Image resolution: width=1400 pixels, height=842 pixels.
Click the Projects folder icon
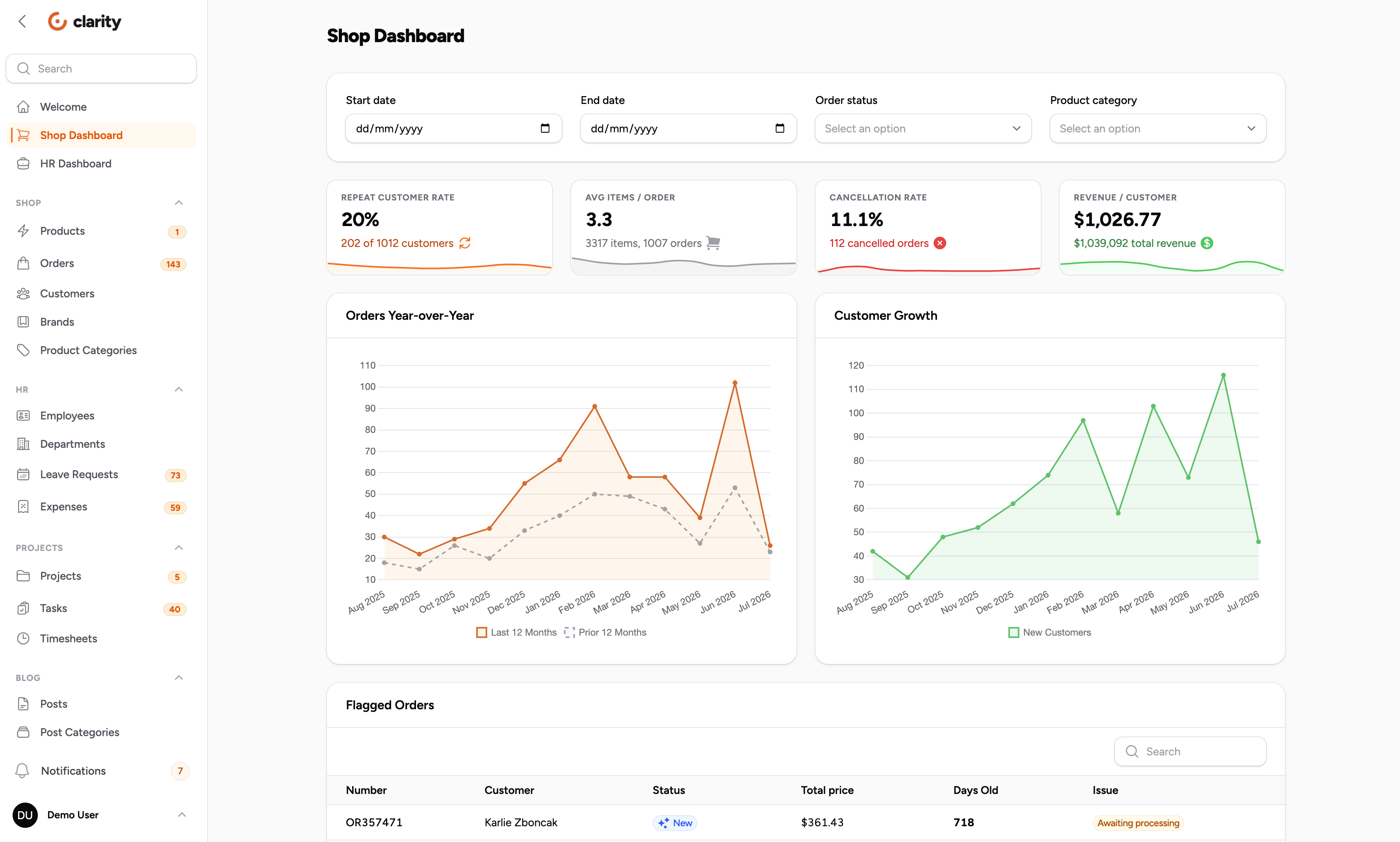click(23, 576)
